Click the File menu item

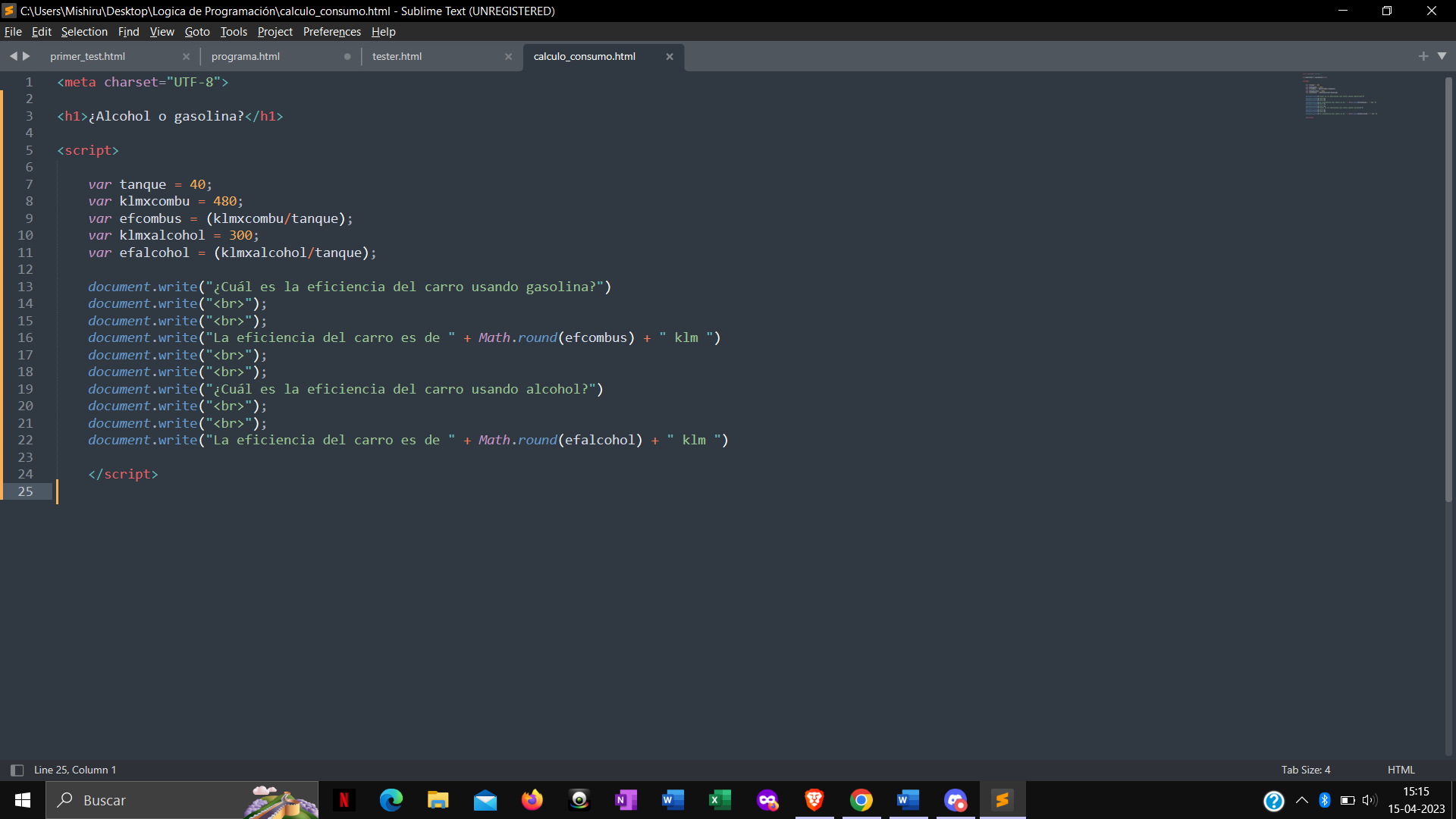[x=13, y=31]
